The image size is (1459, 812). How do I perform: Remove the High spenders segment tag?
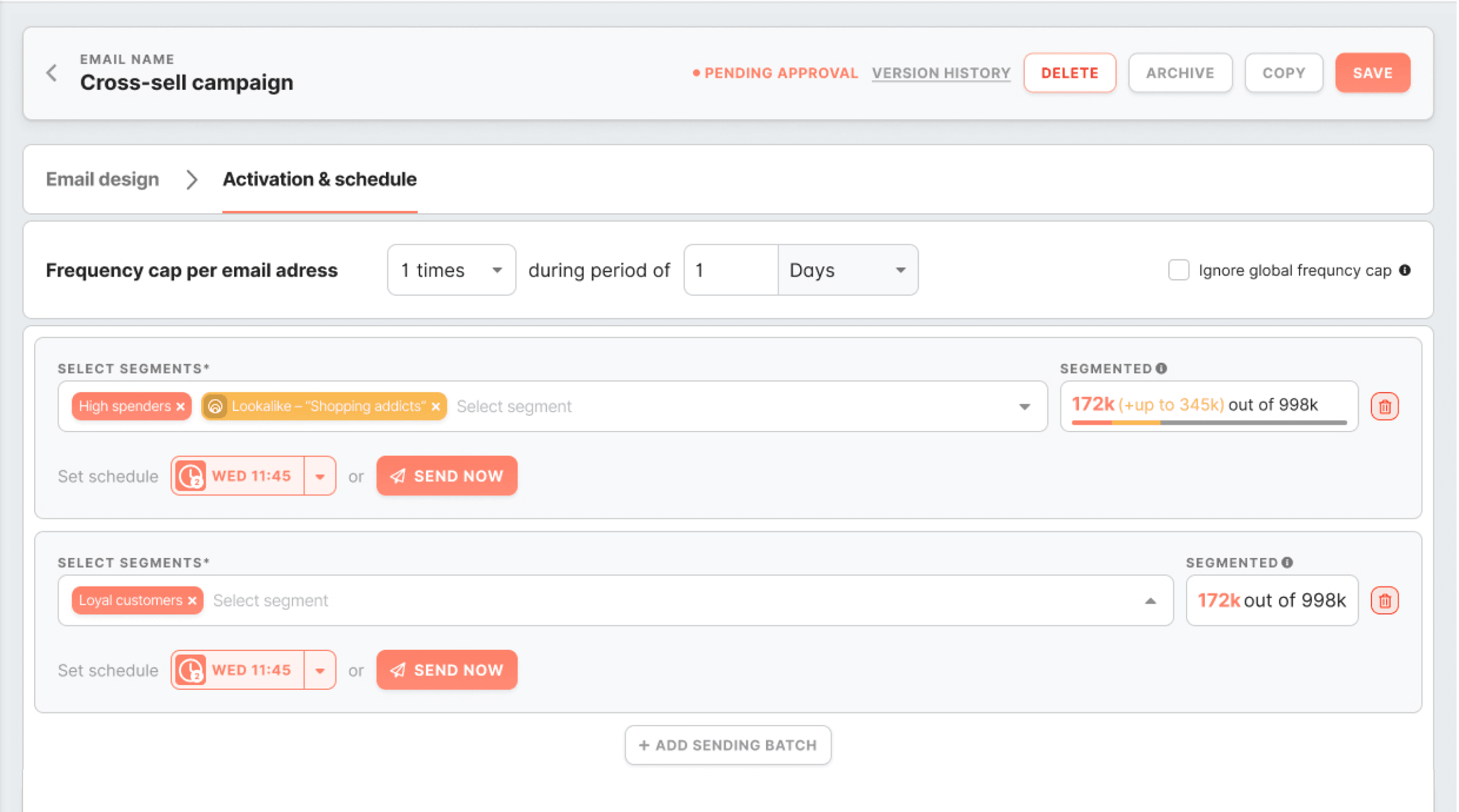181,406
